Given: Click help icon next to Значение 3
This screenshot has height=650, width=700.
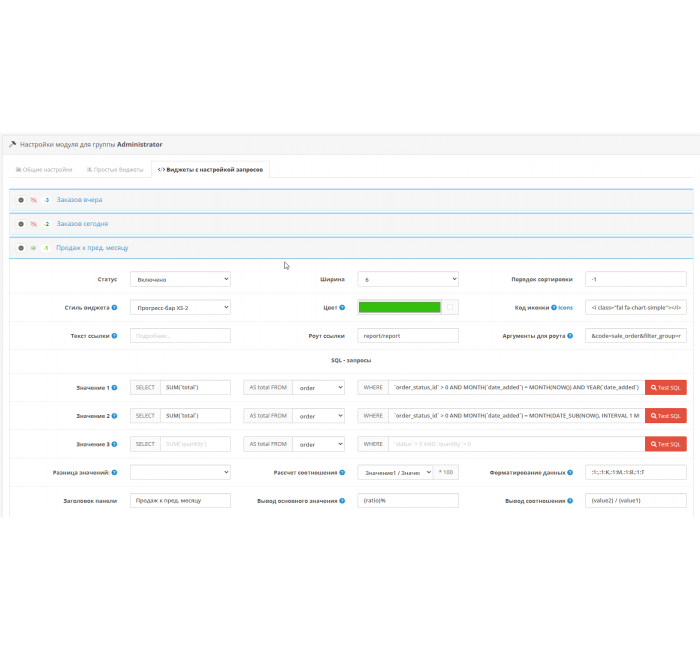Looking at the screenshot, I should [114, 444].
